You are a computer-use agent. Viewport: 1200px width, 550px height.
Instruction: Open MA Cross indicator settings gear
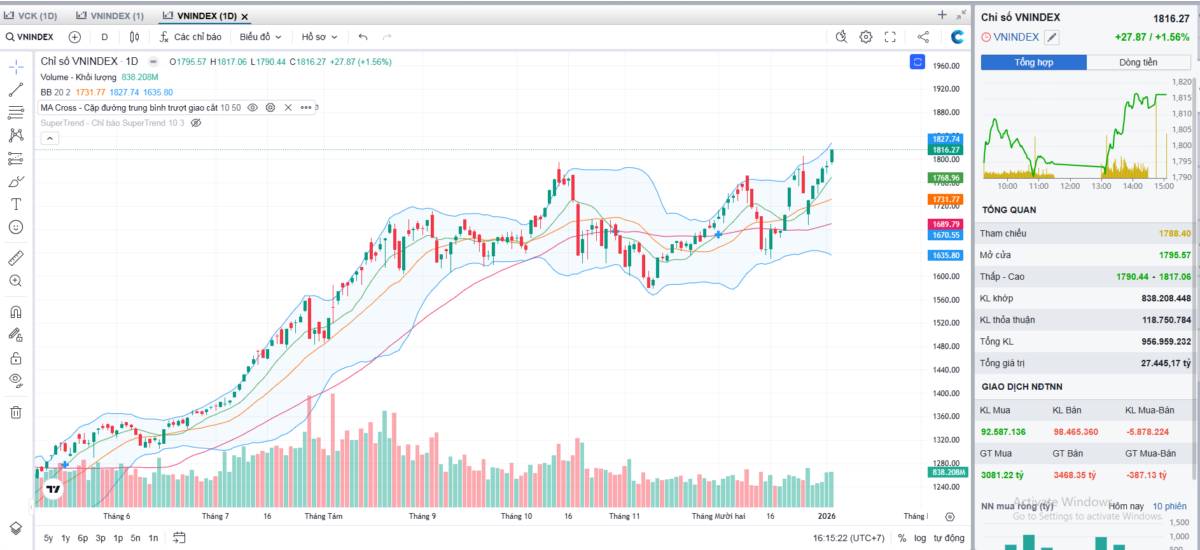(x=271, y=107)
